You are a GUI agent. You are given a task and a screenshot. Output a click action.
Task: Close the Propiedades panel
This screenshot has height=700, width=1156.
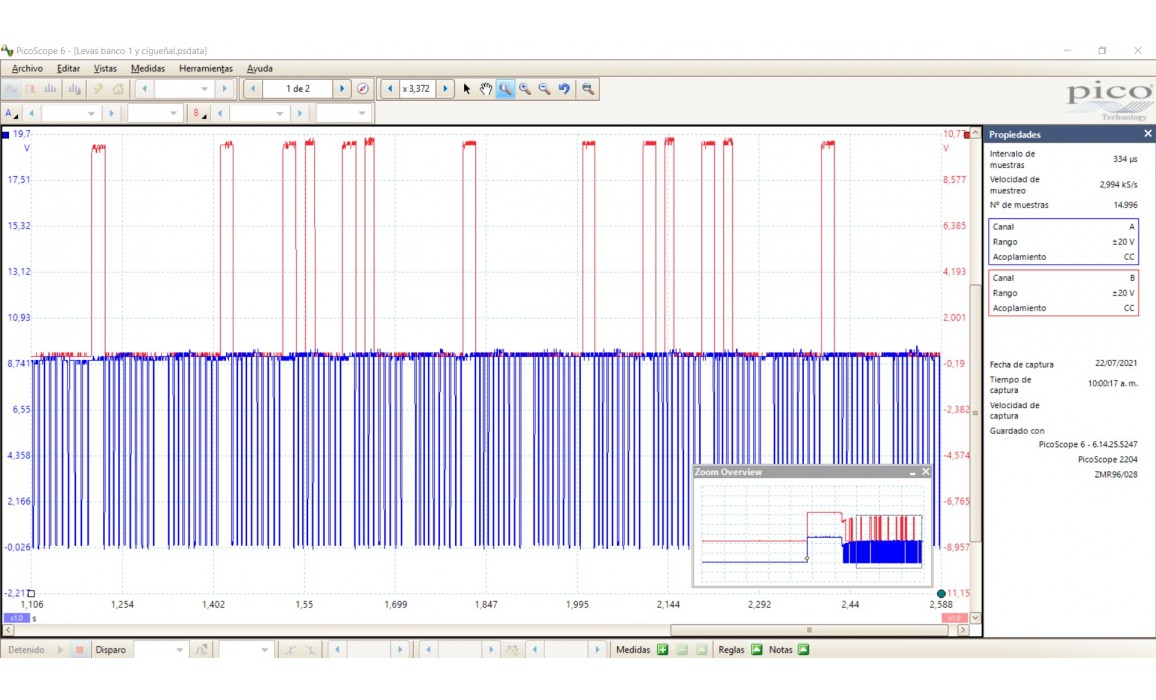(1147, 134)
